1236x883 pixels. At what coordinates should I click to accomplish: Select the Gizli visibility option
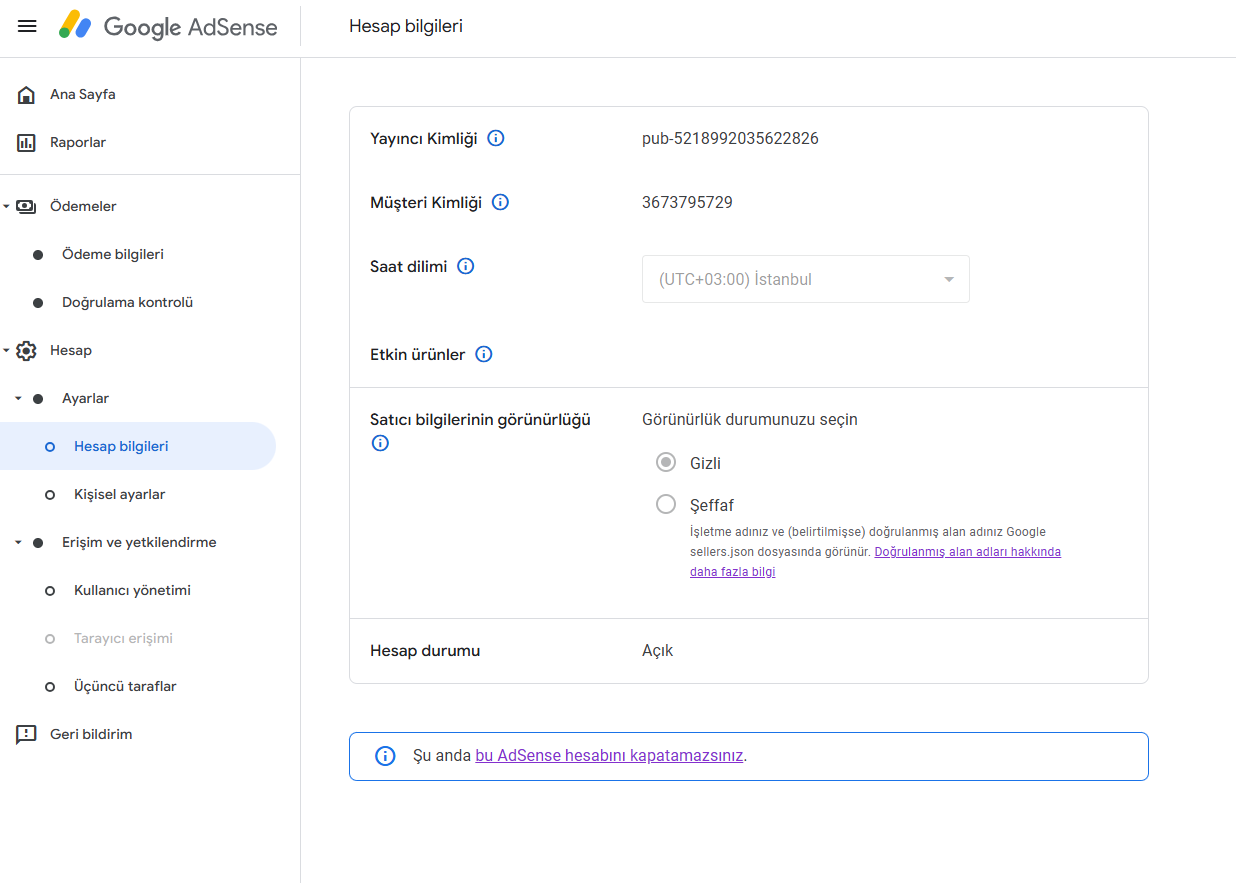(x=666, y=463)
